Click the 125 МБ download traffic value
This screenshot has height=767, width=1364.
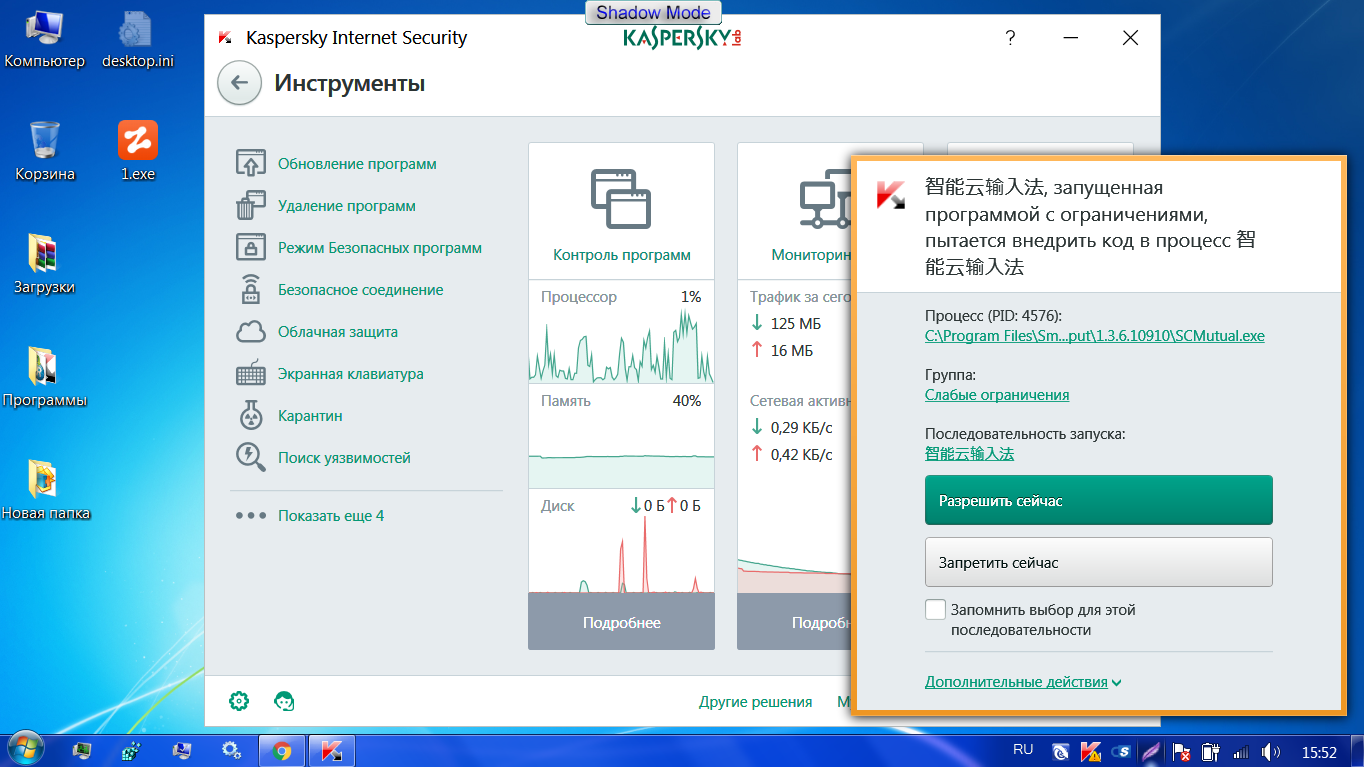coord(796,323)
